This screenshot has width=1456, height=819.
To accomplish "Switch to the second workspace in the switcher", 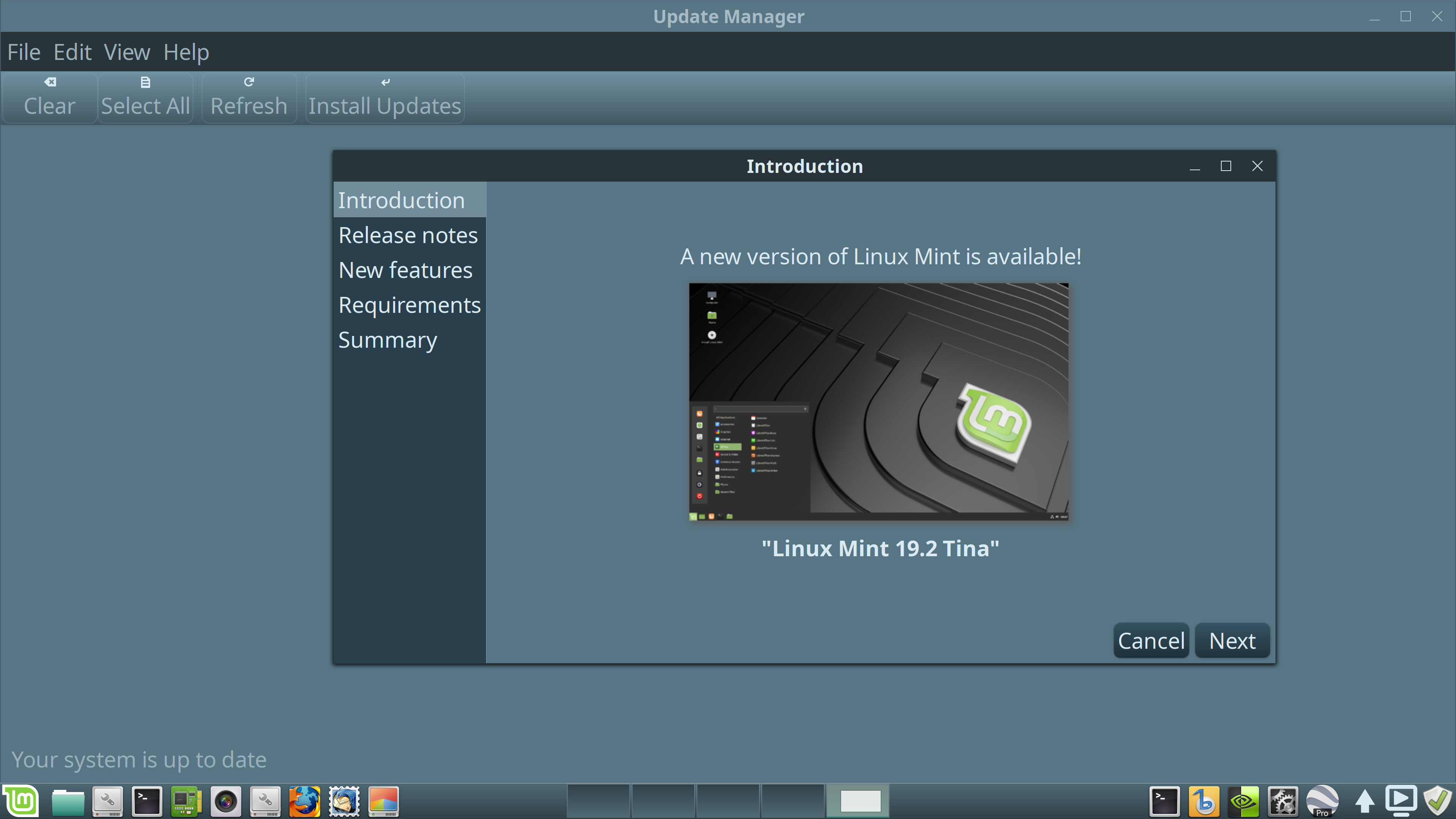I will (x=663, y=801).
